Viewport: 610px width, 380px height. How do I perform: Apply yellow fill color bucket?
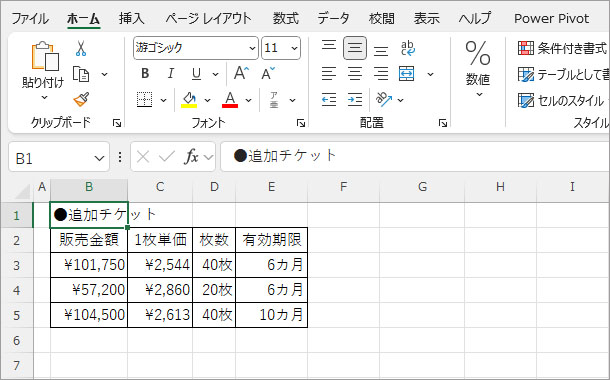point(189,100)
